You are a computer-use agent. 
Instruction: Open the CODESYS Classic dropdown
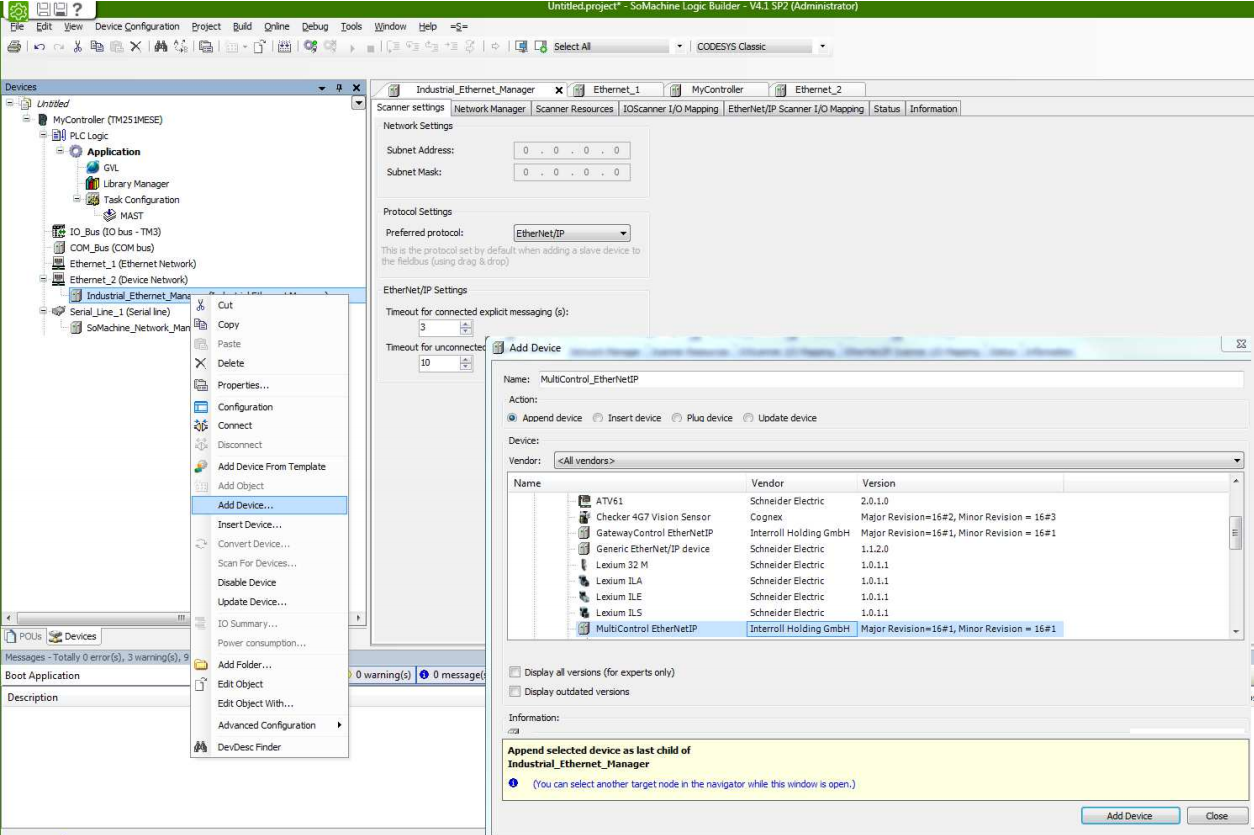[821, 47]
